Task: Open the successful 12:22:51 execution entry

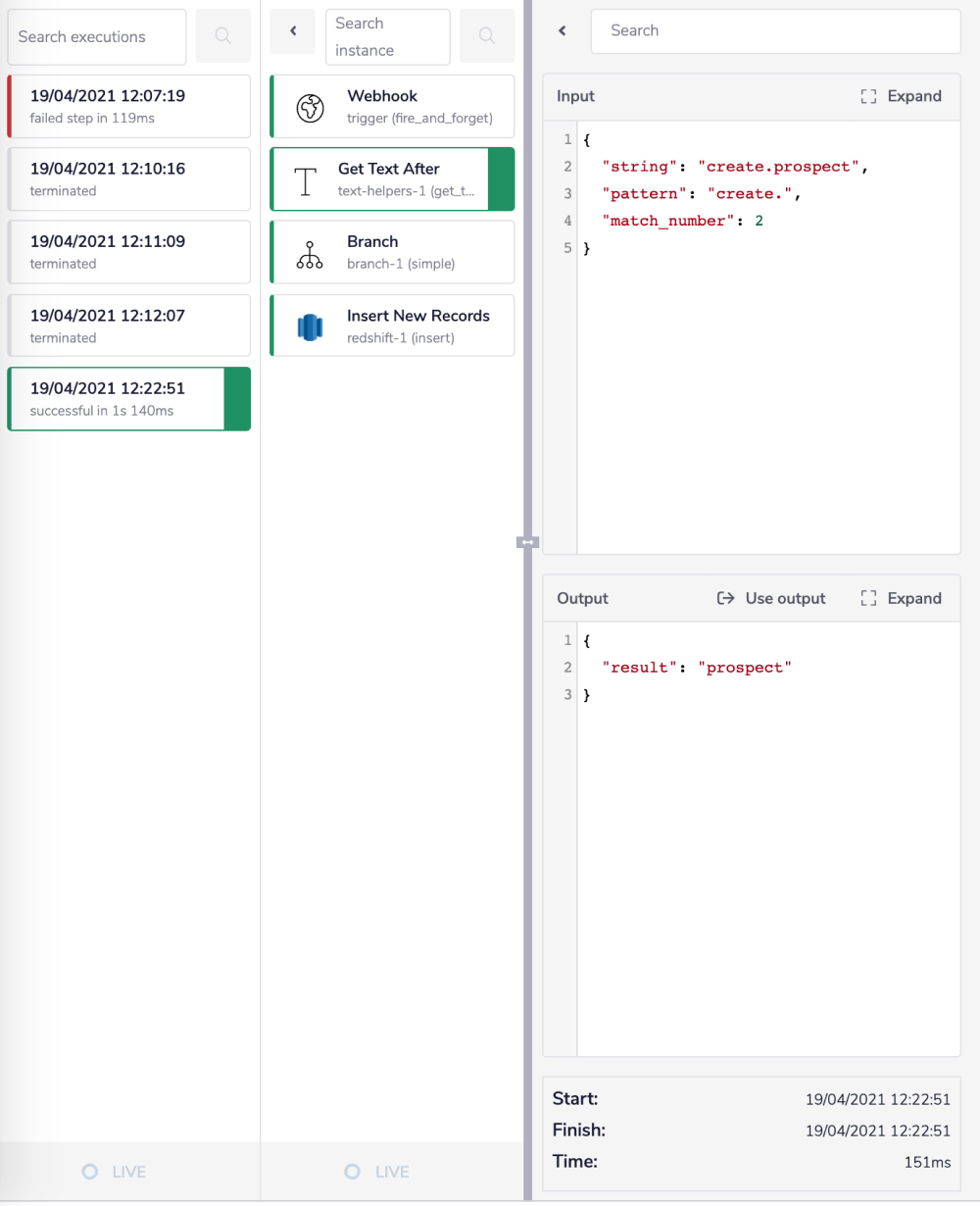Action: tap(128, 398)
